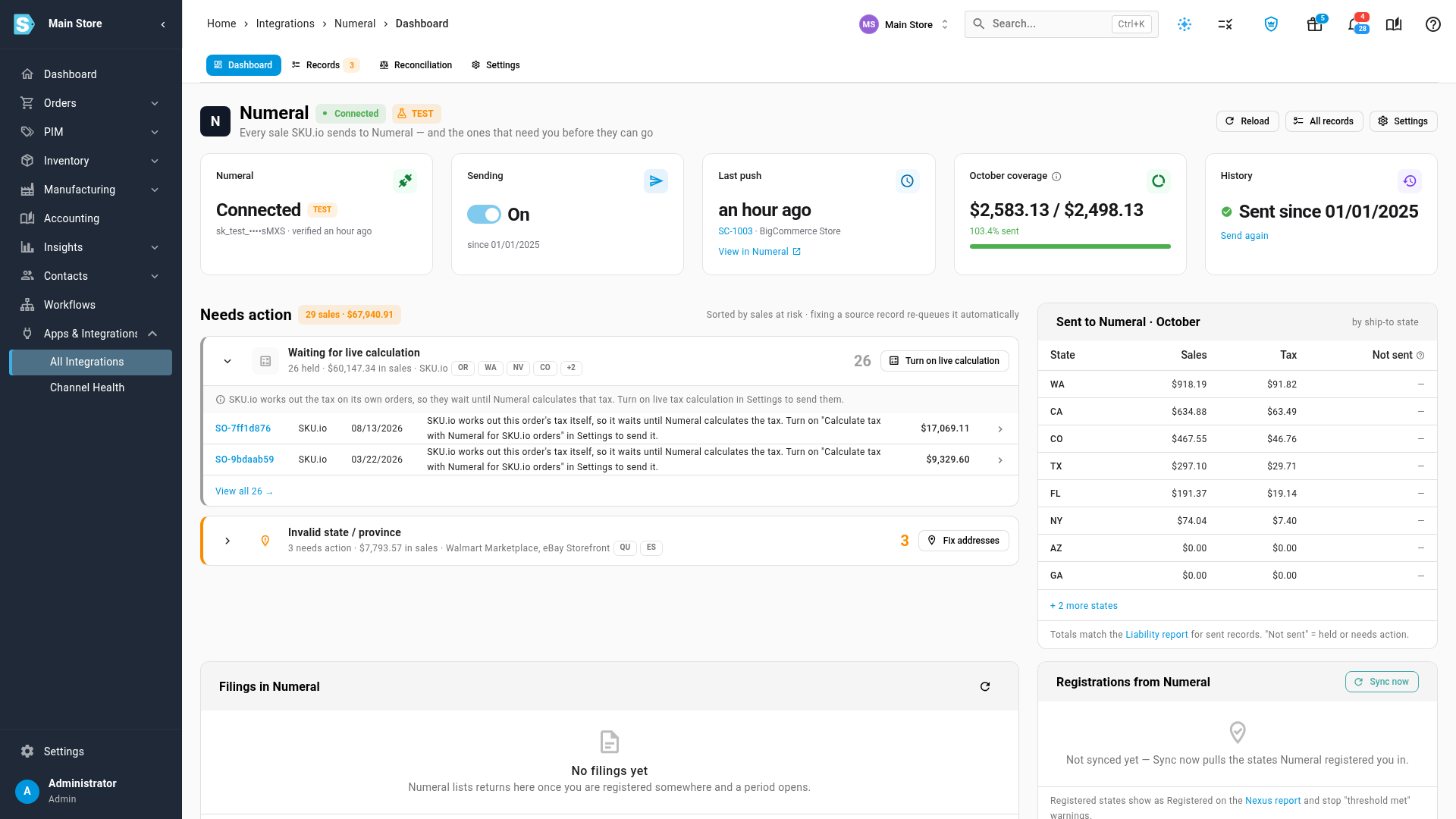Toggle the Sending switch off
Viewport: 1456px width, 819px height.
tap(484, 215)
